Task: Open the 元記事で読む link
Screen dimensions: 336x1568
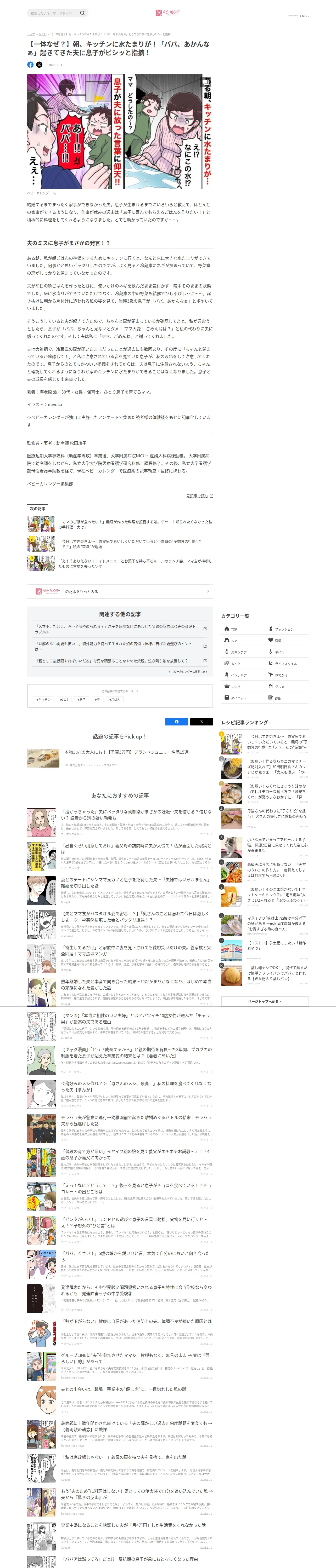Action: point(199,496)
